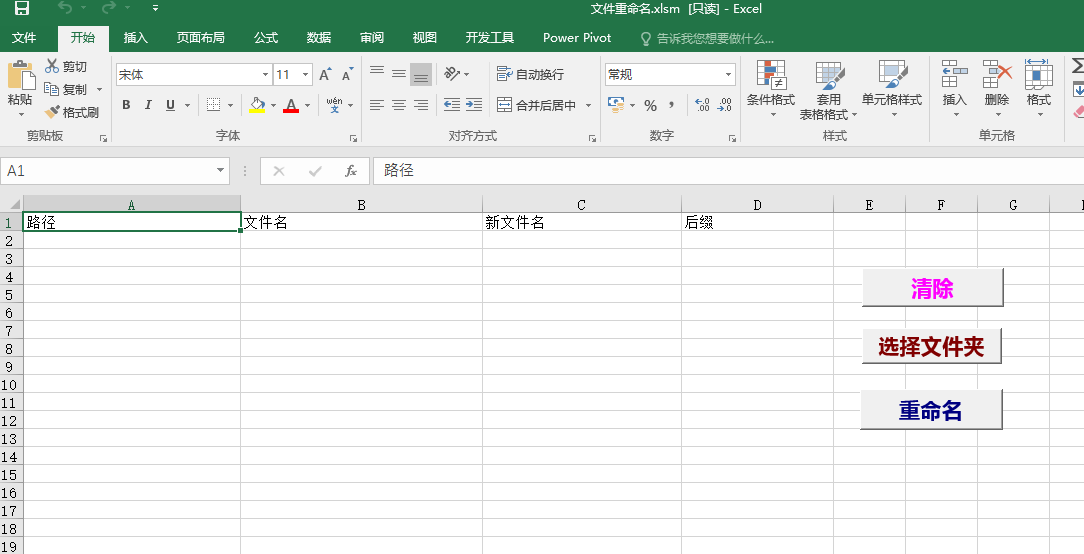Switch to the 公式 ribbon tab
This screenshot has height=554, width=1084.
[266, 38]
